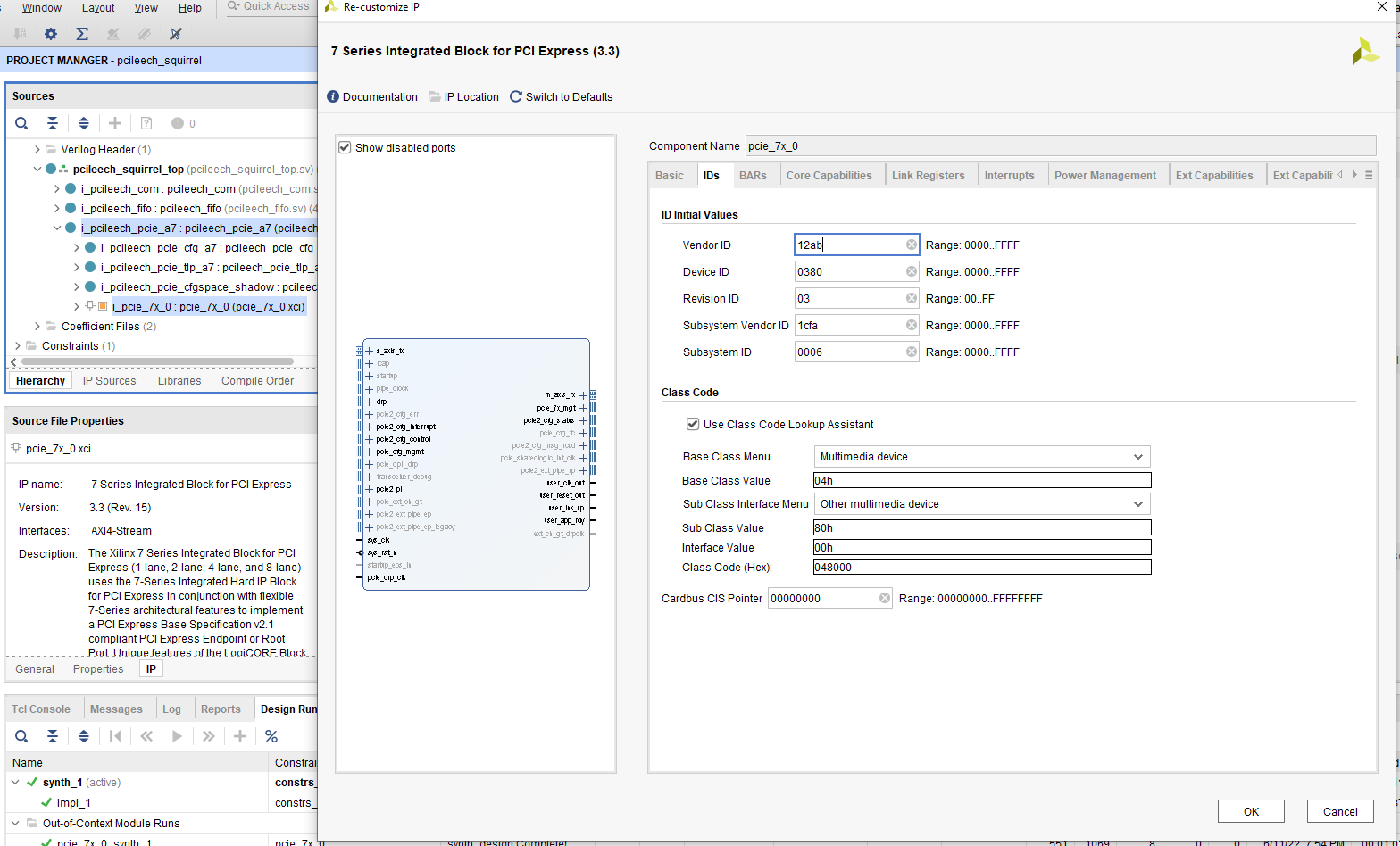Image resolution: width=1400 pixels, height=846 pixels.
Task: Clear the Subsystem Vendor ID field value
Action: click(912, 325)
